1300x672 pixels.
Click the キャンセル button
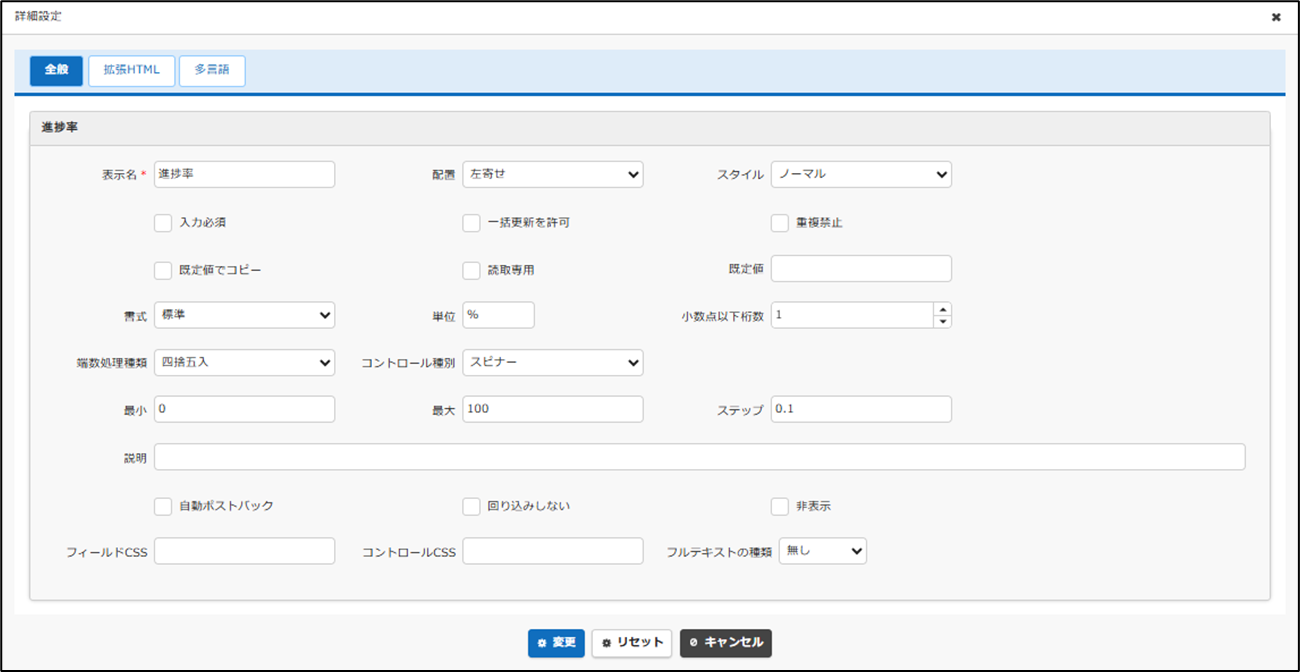tap(726, 643)
